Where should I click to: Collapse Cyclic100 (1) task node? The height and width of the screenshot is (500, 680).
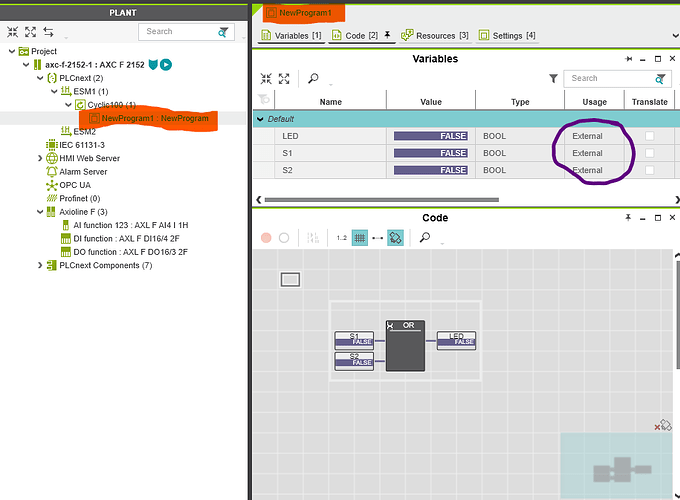point(68,105)
